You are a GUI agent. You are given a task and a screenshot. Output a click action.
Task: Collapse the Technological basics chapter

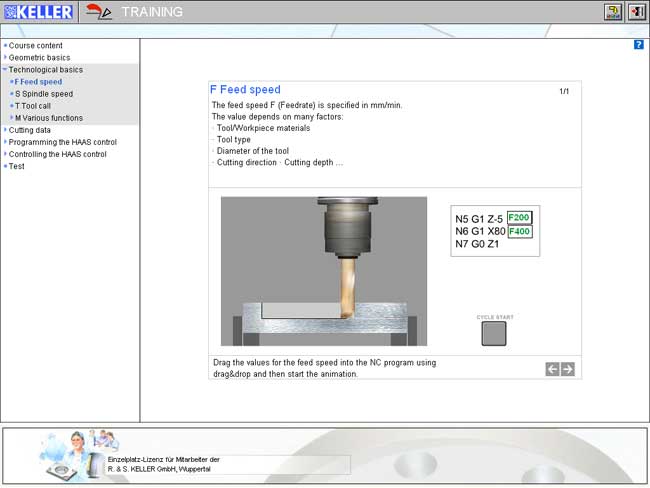coord(46,70)
